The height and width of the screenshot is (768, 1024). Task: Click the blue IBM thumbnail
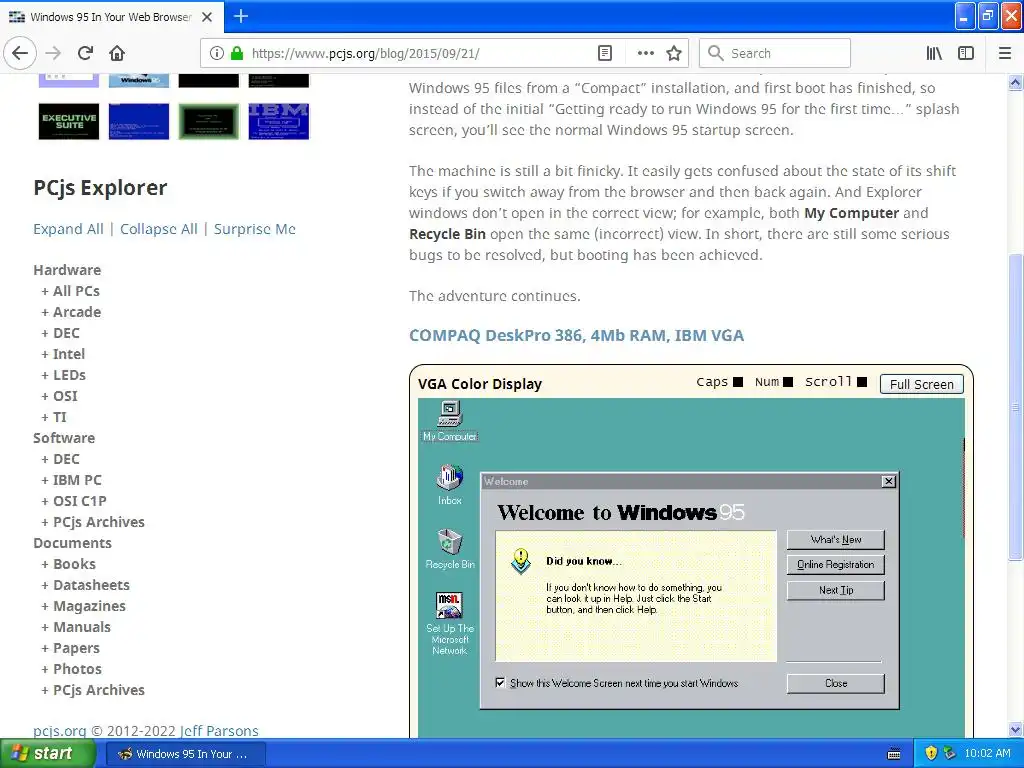(278, 121)
